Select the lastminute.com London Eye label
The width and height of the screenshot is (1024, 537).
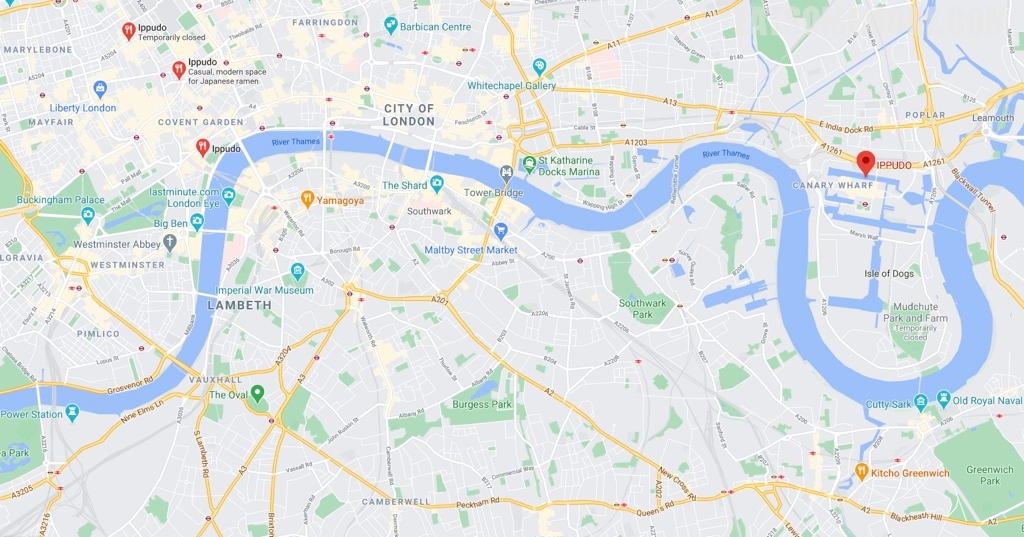click(184, 197)
